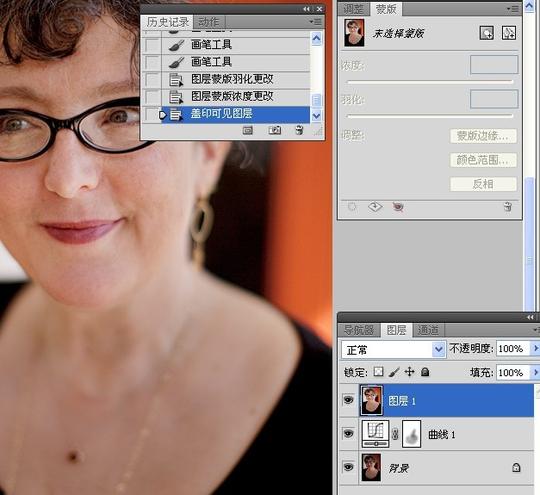Click the lower 画笔工具 history state
The height and width of the screenshot is (495, 540).
[235, 62]
